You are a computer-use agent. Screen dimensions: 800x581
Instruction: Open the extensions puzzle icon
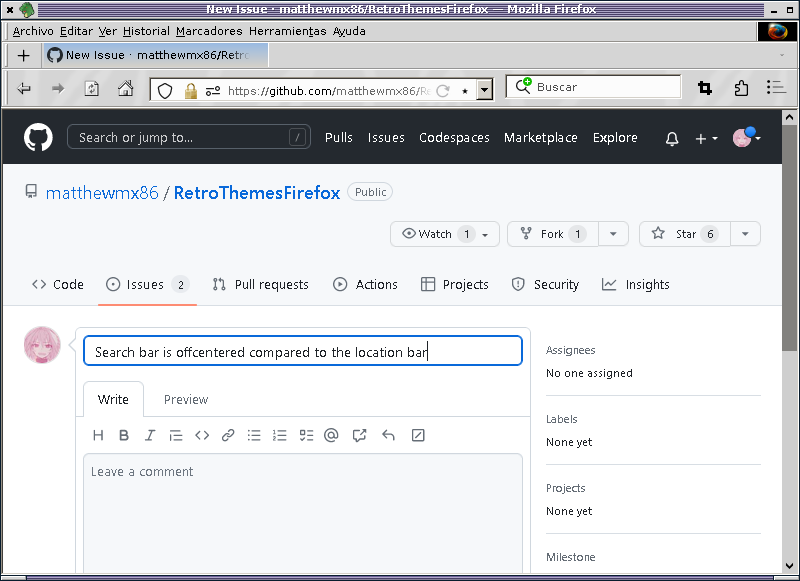(x=741, y=88)
